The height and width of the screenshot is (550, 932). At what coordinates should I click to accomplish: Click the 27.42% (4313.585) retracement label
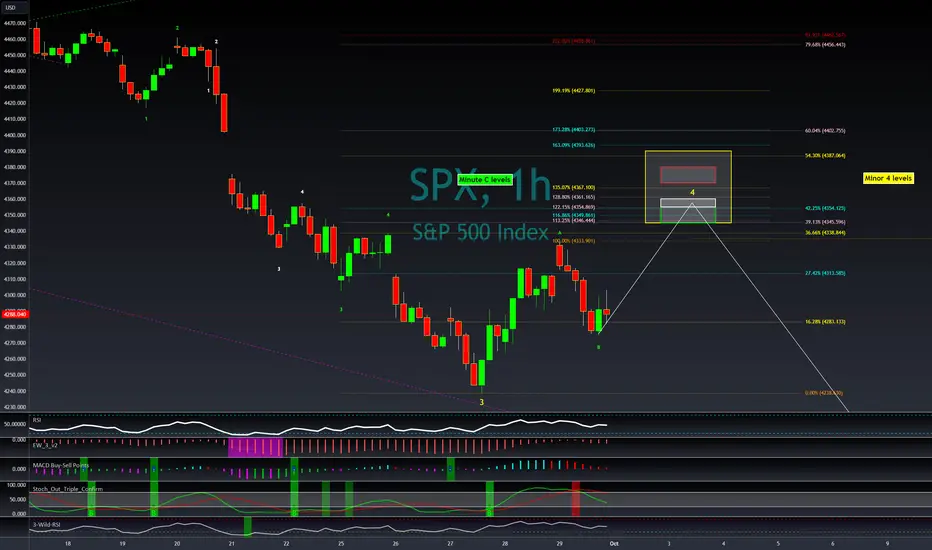pos(825,273)
